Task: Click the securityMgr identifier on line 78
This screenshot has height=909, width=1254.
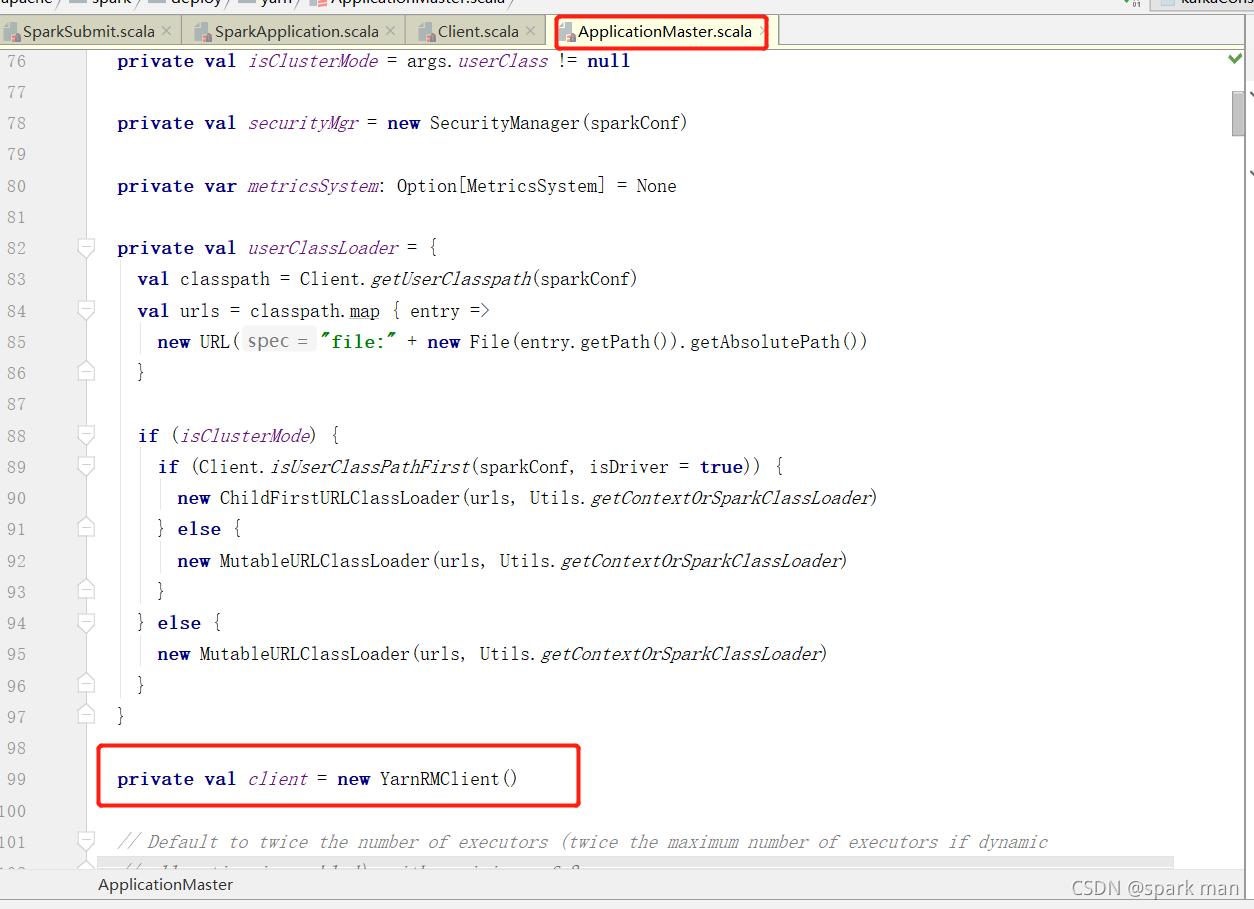Action: pos(303,123)
